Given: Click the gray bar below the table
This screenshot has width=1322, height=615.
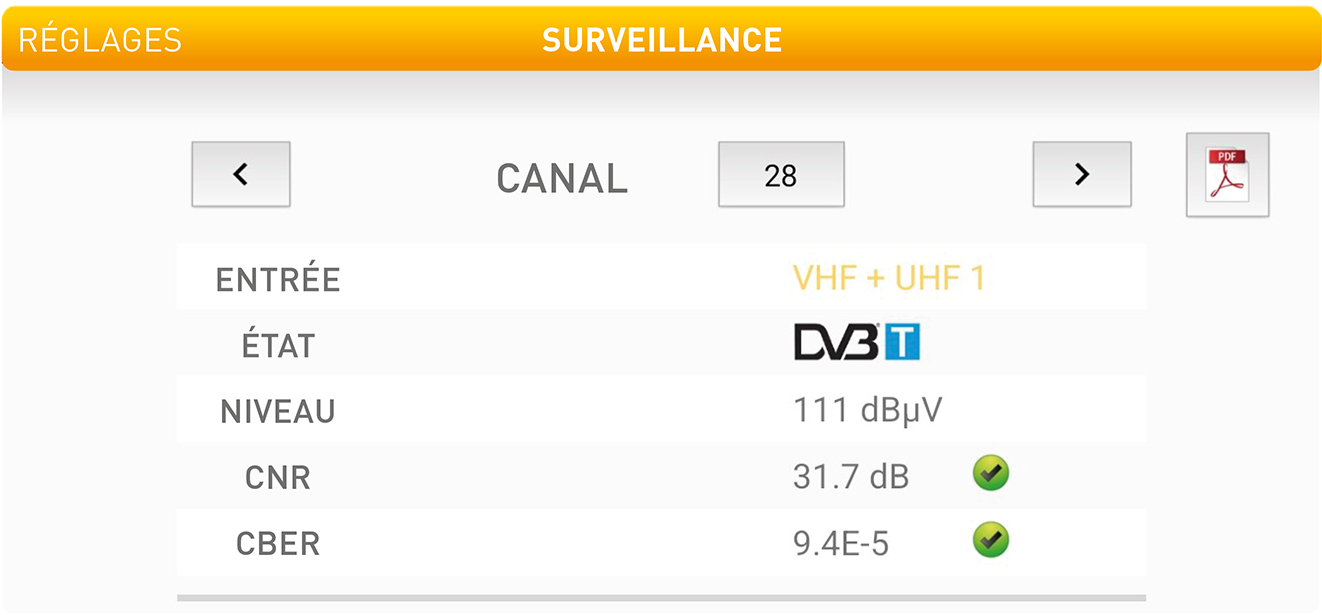Looking at the screenshot, I should coord(661,598).
